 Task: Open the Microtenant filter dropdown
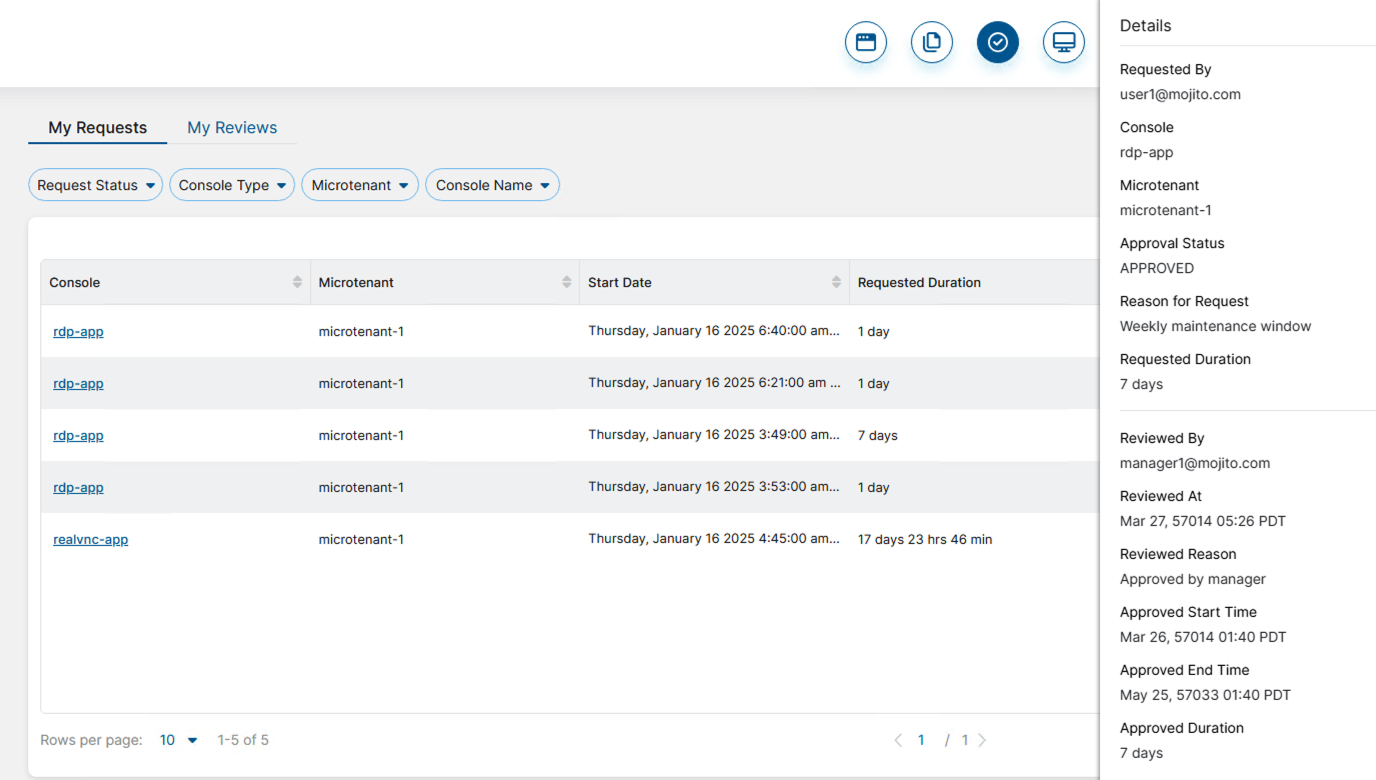[x=360, y=185]
